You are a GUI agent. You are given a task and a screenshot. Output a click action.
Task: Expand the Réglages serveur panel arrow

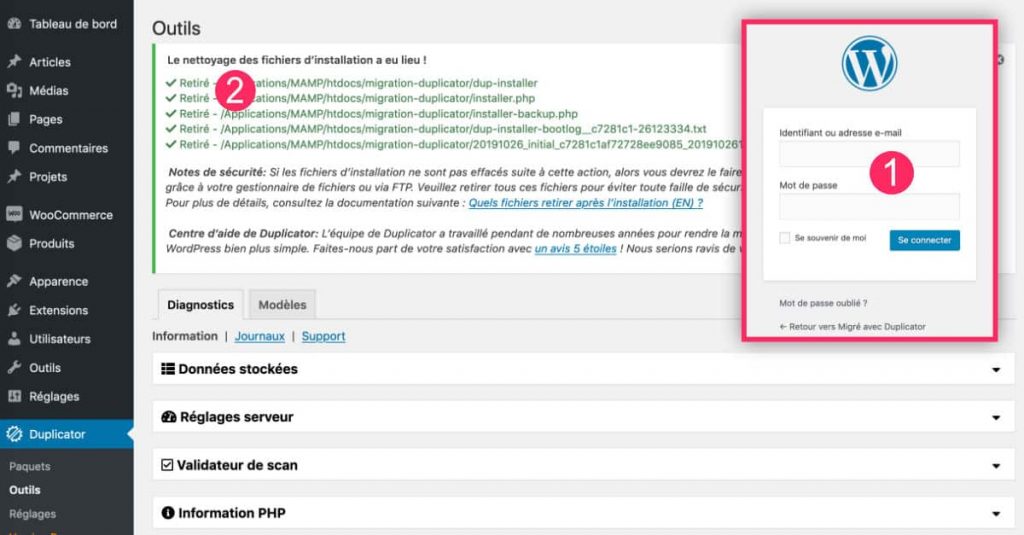tap(996, 417)
